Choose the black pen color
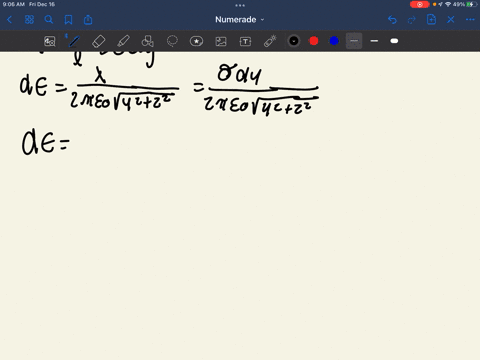Viewport: 480px width, 360px height. pyautogui.click(x=294, y=41)
